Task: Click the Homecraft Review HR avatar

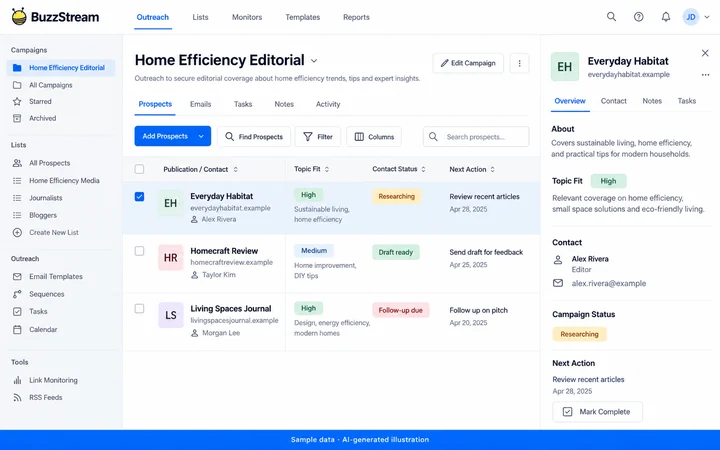Action: click(x=170, y=258)
